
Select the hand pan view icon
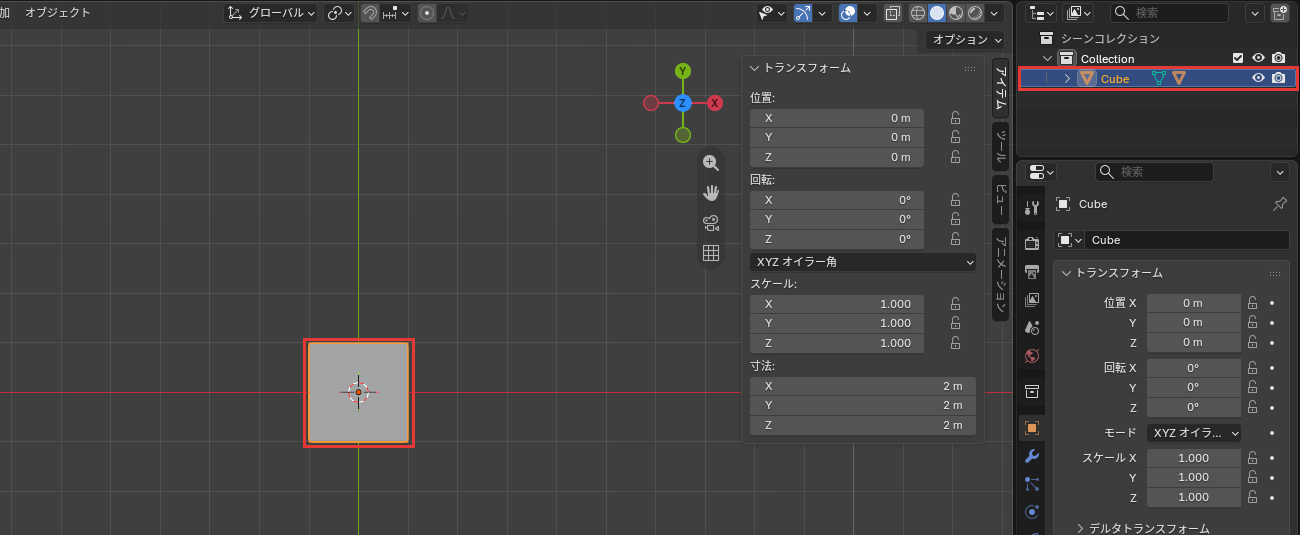711,193
